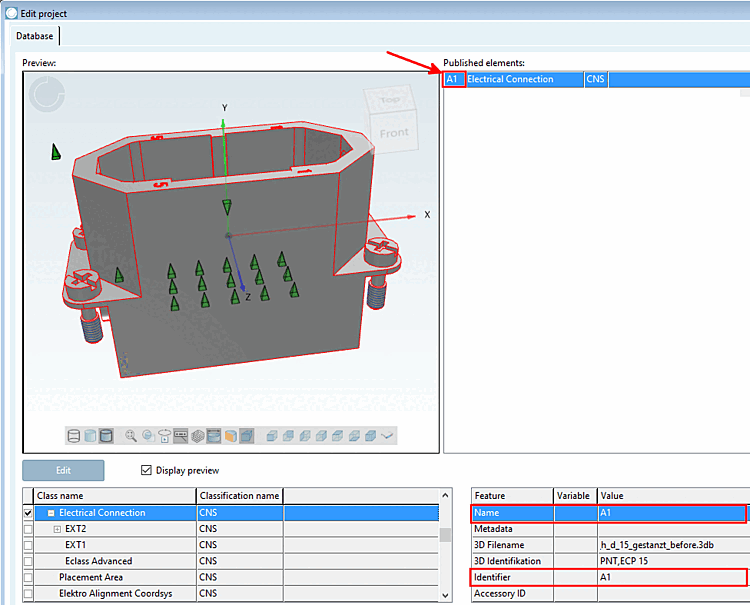Check the Placement Area class checkbox

tap(28, 577)
